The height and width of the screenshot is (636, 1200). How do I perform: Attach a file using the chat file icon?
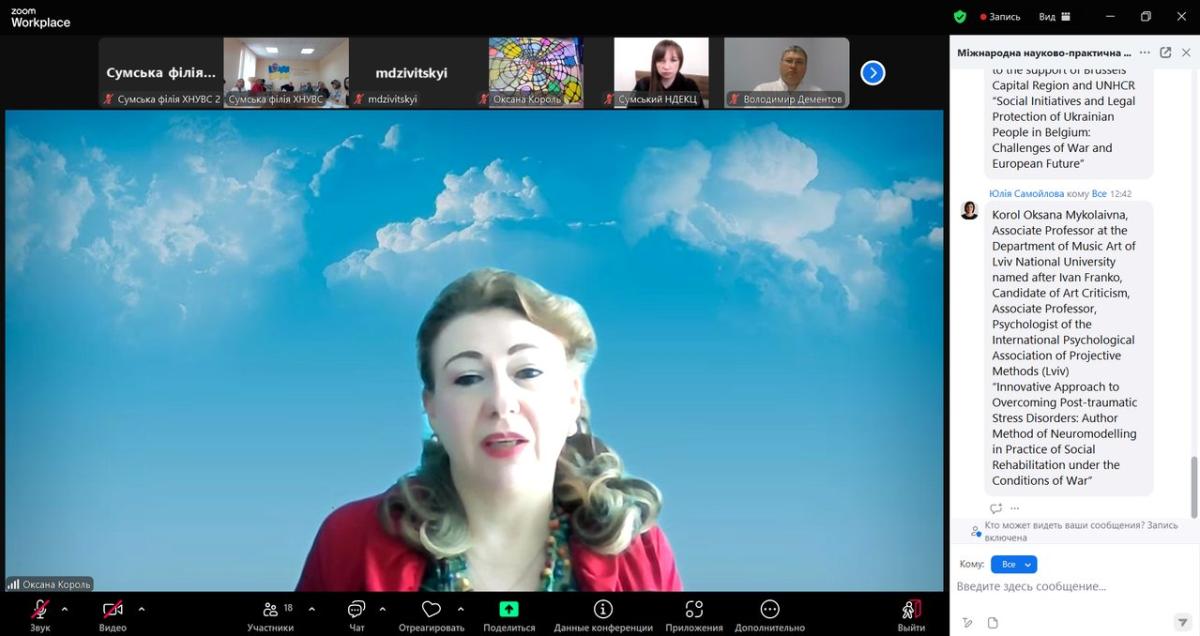993,622
